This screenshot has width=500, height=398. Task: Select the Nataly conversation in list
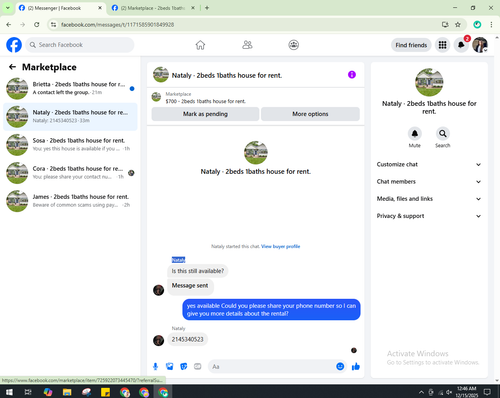70,116
